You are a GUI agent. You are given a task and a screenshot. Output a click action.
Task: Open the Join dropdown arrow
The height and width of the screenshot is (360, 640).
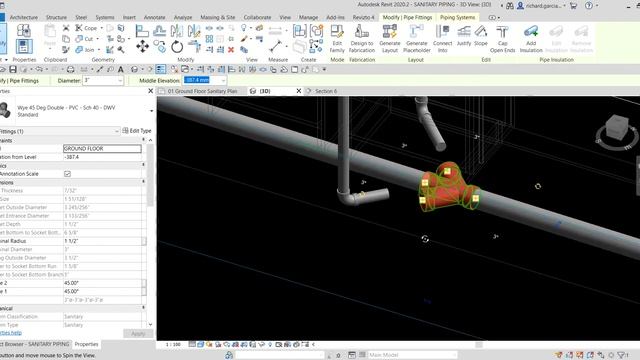(x=98, y=49)
